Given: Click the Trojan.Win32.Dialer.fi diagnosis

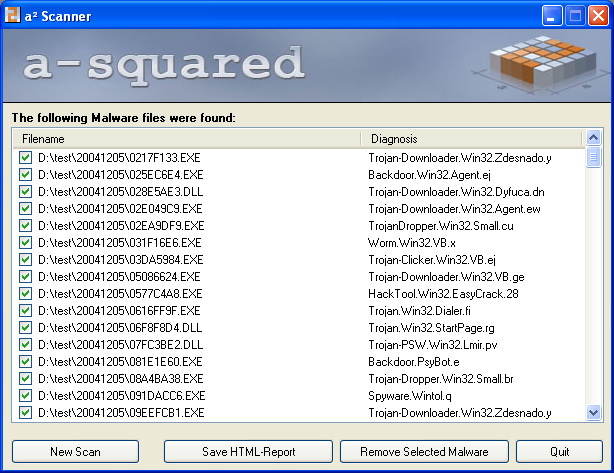Looking at the screenshot, I should 419,311.
